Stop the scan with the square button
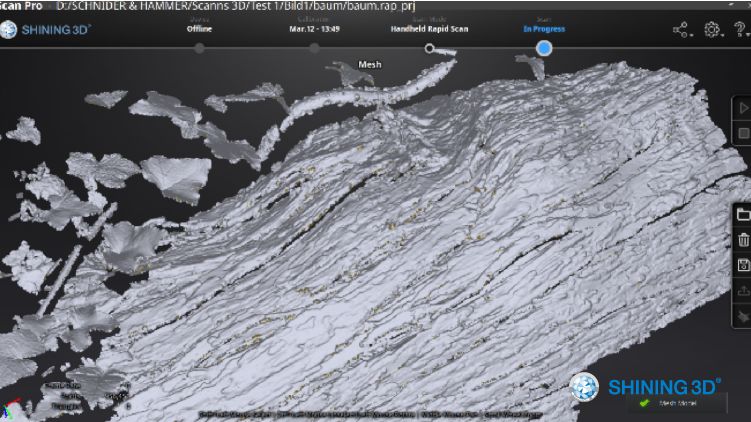The height and width of the screenshot is (422, 751). [743, 133]
